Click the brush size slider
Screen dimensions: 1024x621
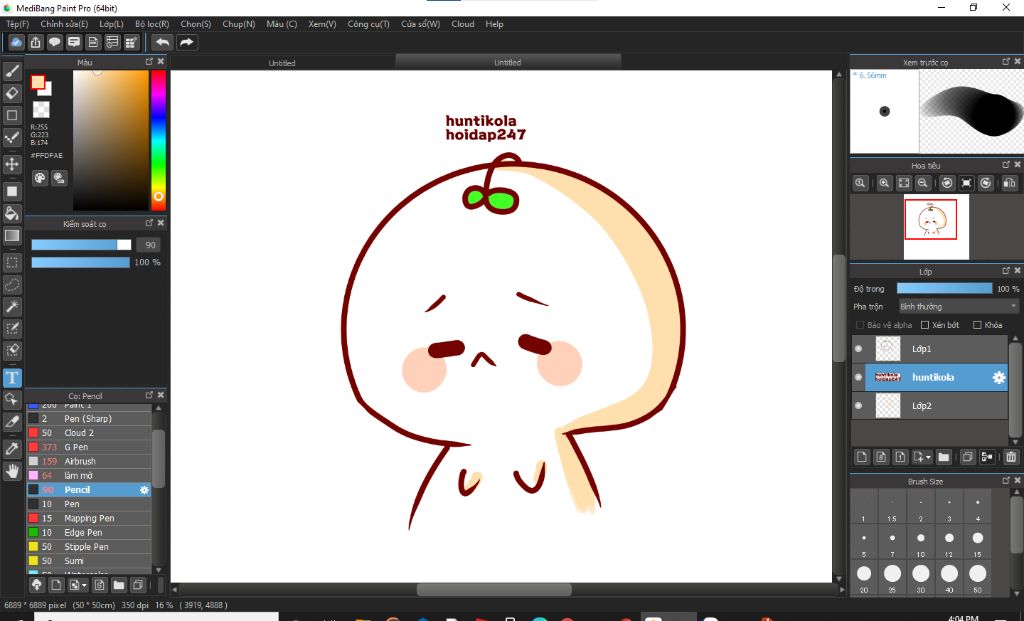tap(81, 245)
